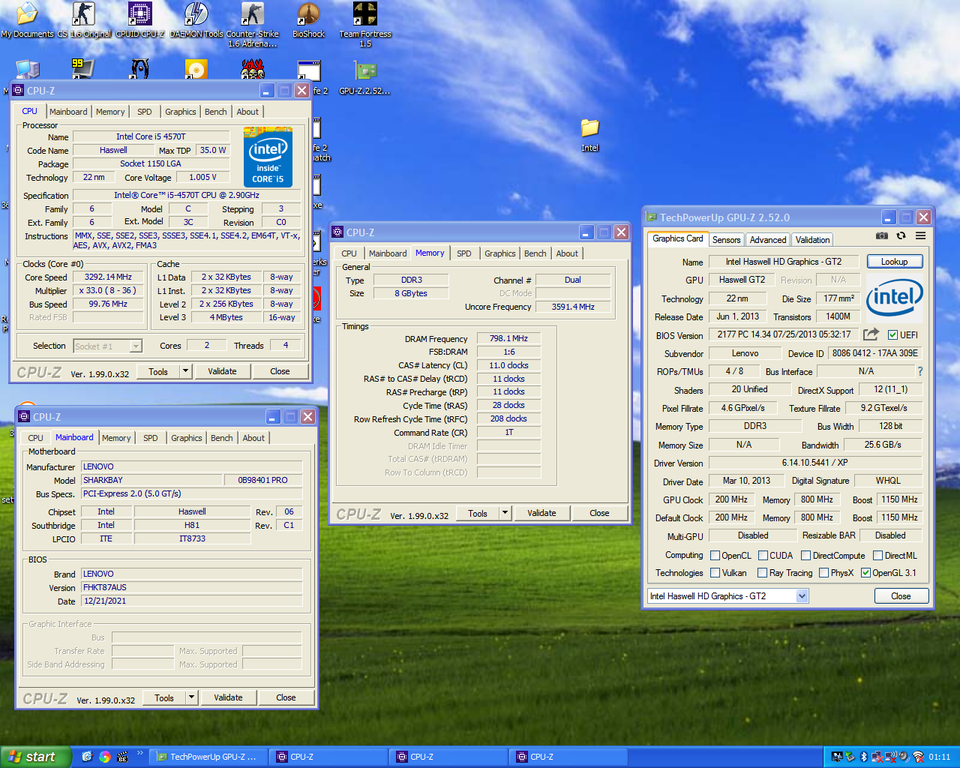The width and height of the screenshot is (960, 768).
Task: Open the My Documents desktop icon
Action: (x=27, y=20)
